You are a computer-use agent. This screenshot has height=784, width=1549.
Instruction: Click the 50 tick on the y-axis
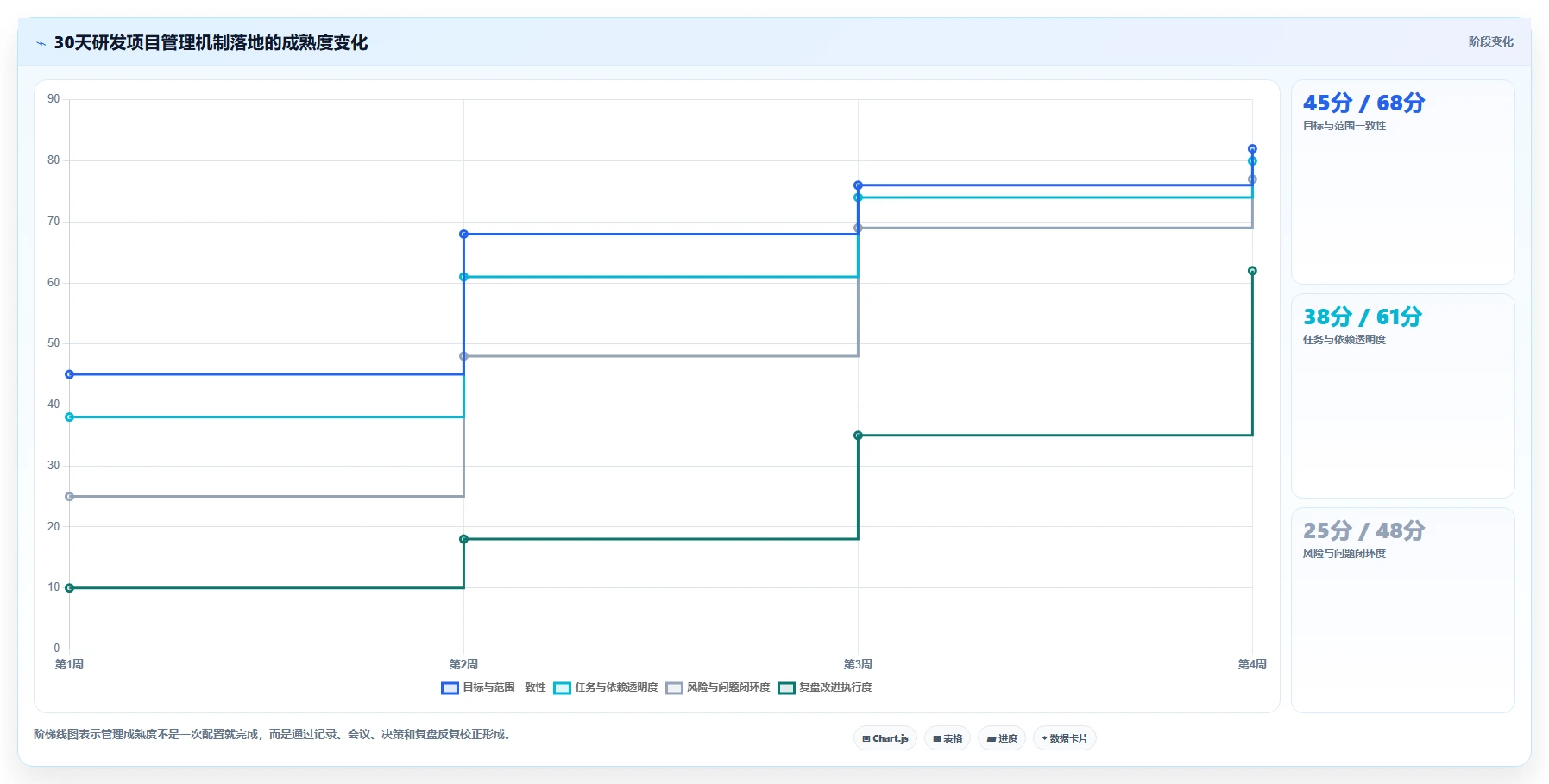pyautogui.click(x=54, y=343)
